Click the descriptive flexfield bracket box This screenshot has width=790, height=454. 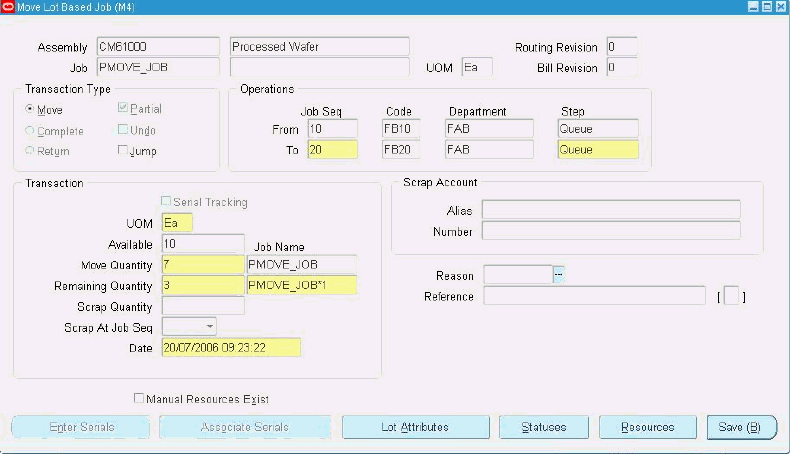tap(732, 296)
